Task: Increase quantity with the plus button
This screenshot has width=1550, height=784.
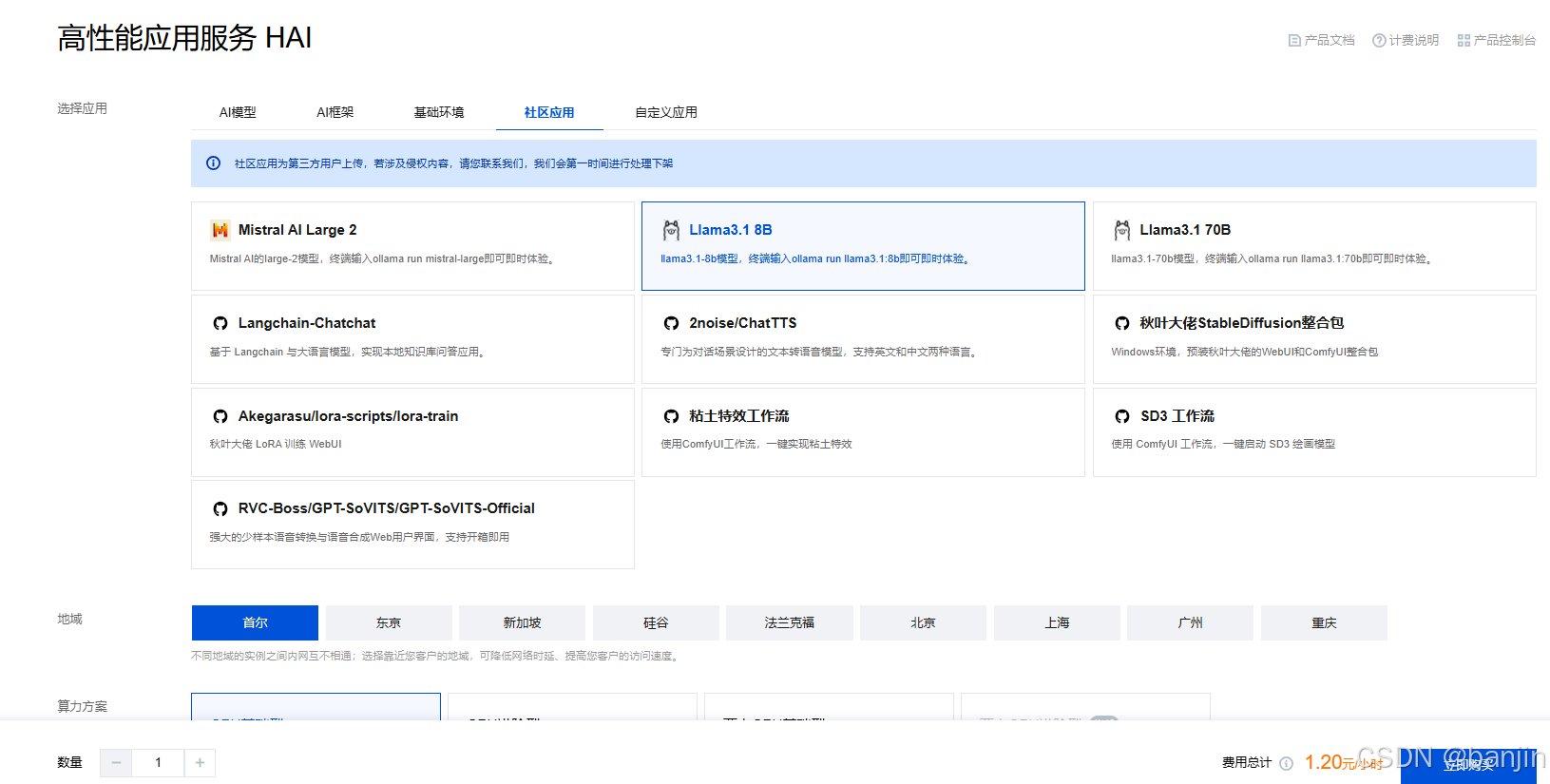Action: tap(200, 763)
